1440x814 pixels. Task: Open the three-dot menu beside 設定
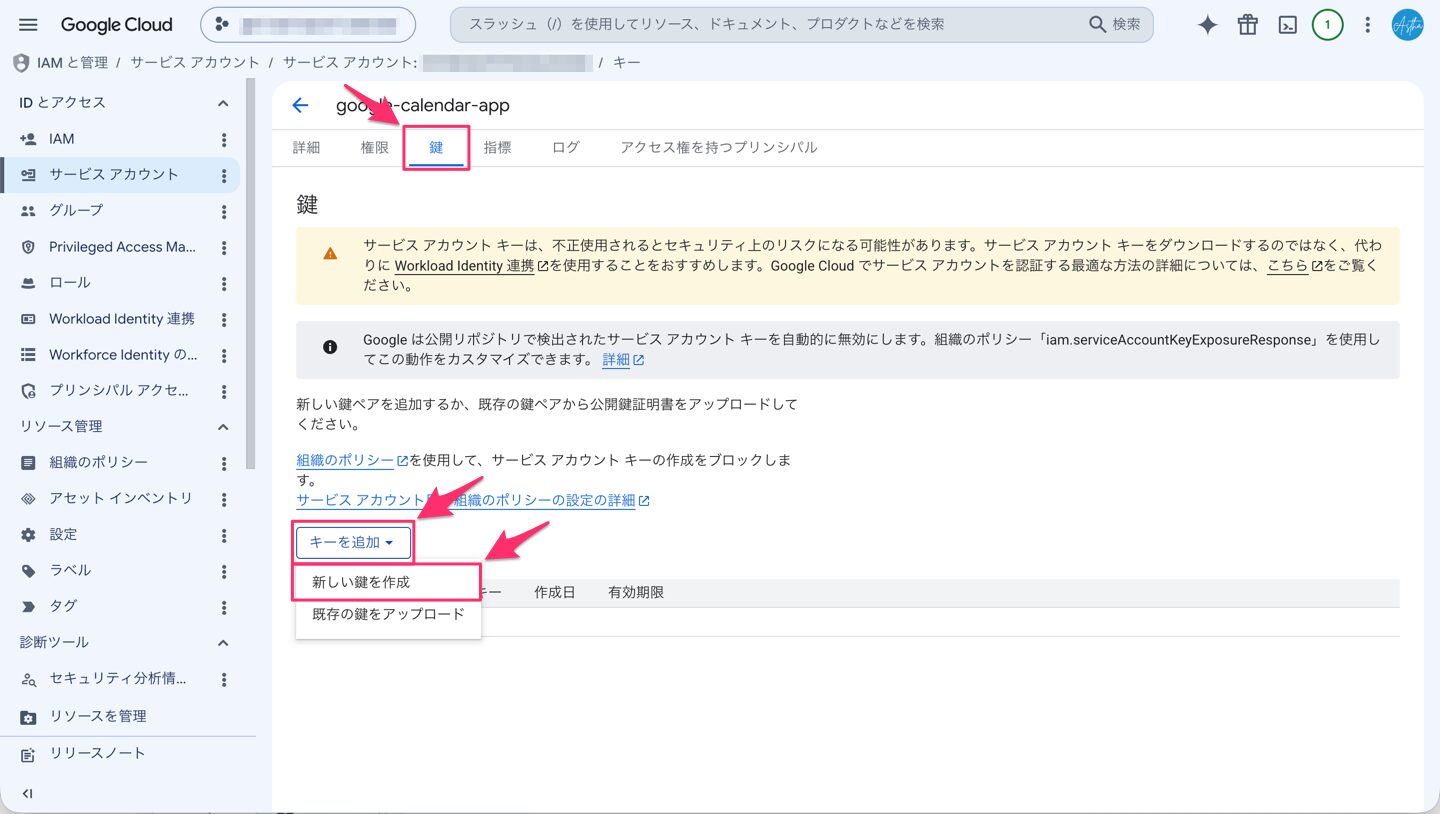click(224, 535)
